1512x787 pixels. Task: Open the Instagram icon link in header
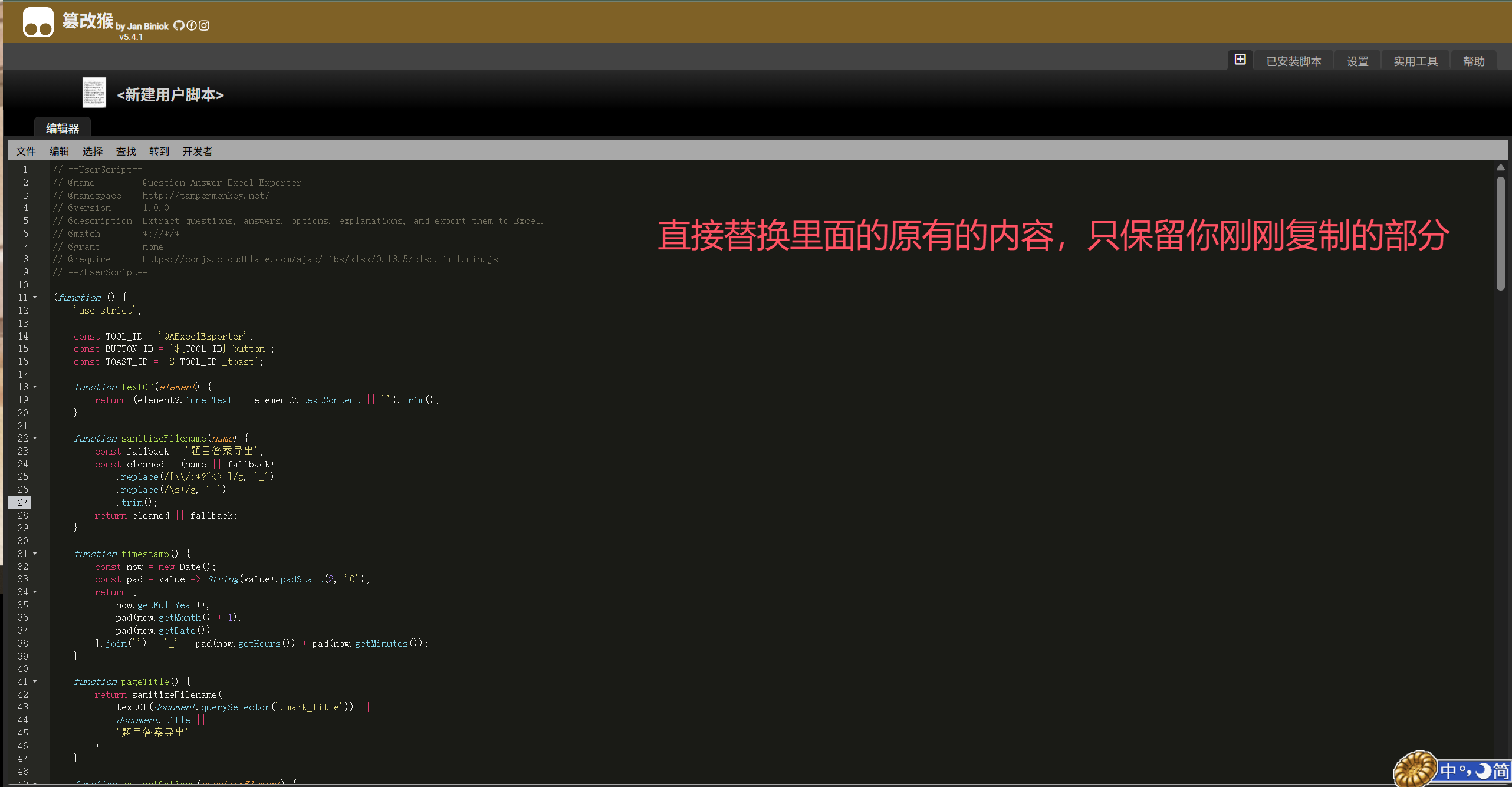(x=204, y=25)
